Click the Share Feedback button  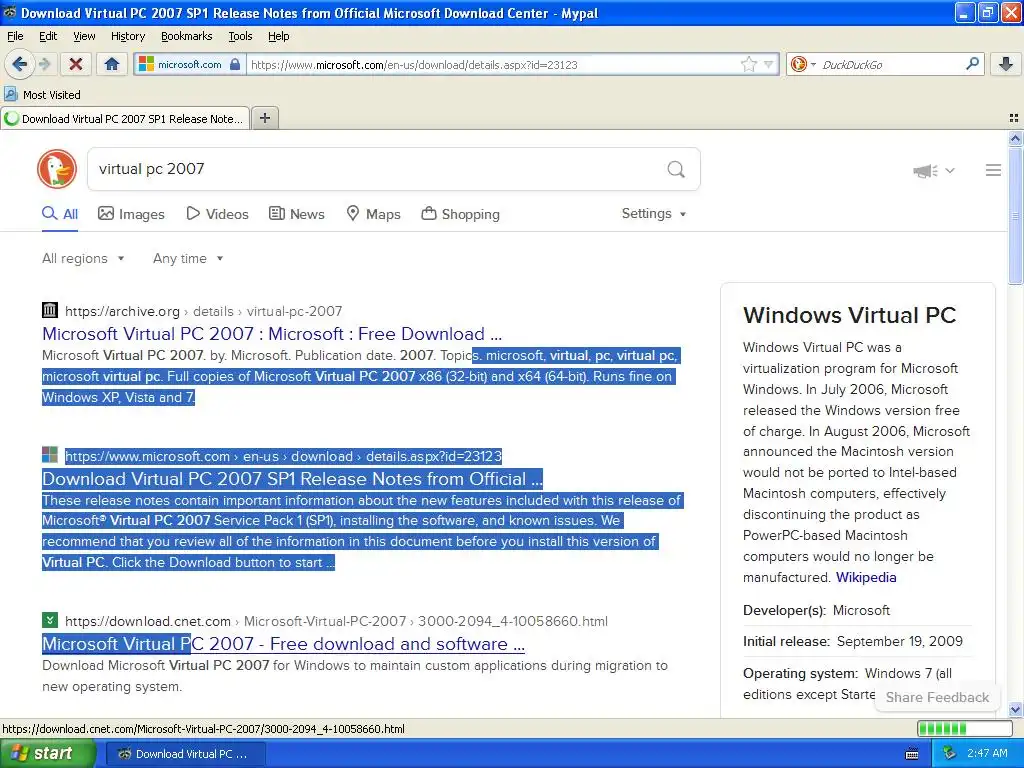(x=937, y=697)
